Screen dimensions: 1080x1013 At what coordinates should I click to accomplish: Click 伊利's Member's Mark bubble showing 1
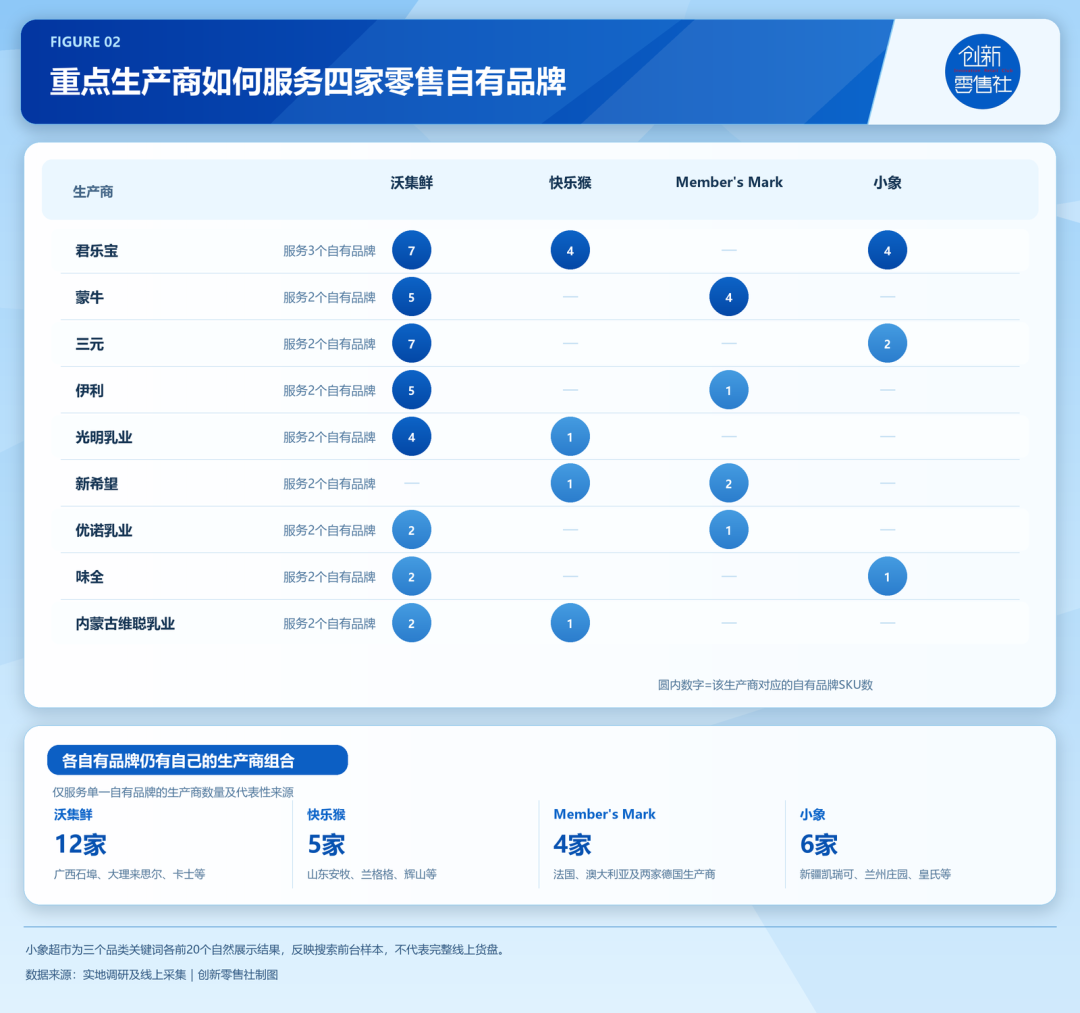pos(729,390)
